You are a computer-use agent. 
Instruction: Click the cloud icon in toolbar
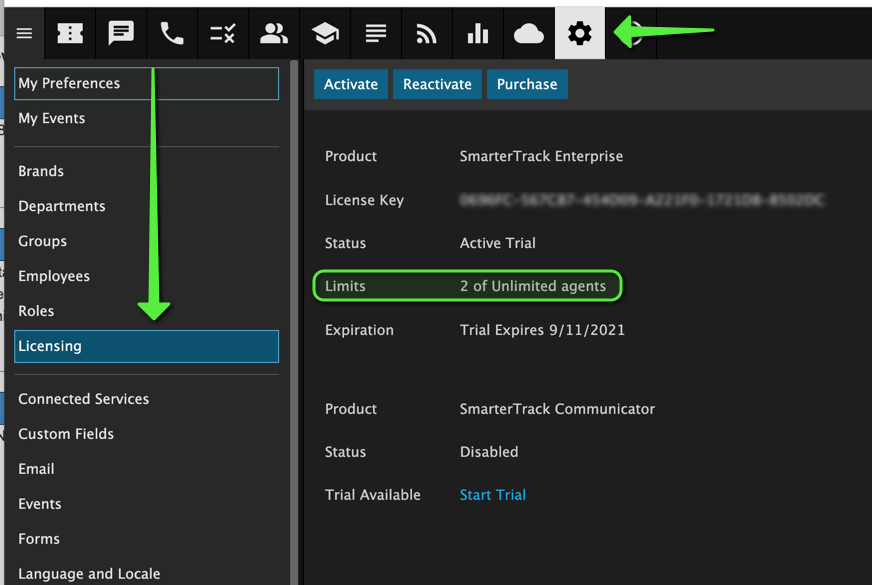(x=529, y=34)
